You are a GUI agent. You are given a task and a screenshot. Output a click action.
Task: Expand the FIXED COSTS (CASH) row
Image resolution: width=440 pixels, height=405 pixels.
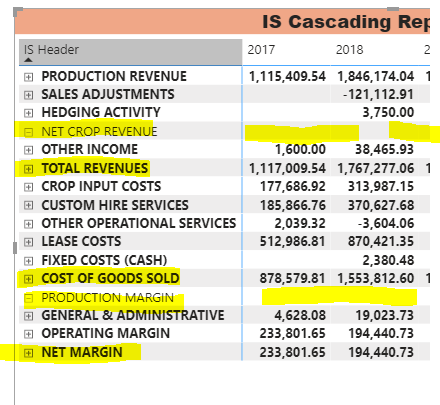click(28, 261)
